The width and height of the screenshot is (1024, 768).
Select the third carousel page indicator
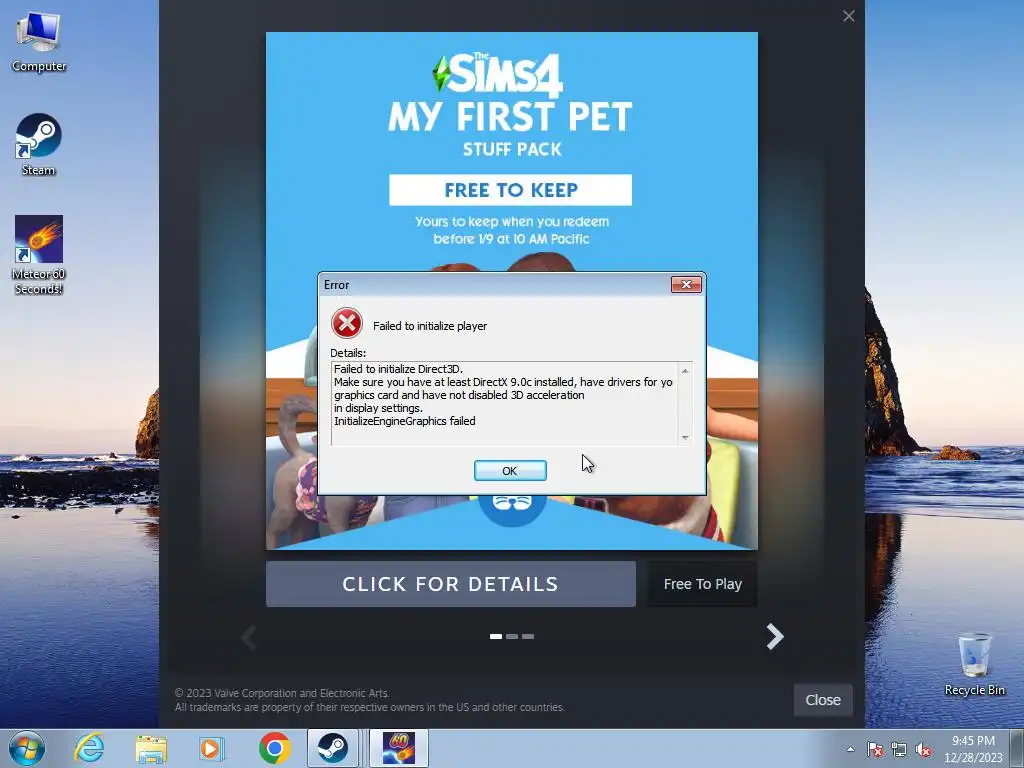tap(528, 636)
